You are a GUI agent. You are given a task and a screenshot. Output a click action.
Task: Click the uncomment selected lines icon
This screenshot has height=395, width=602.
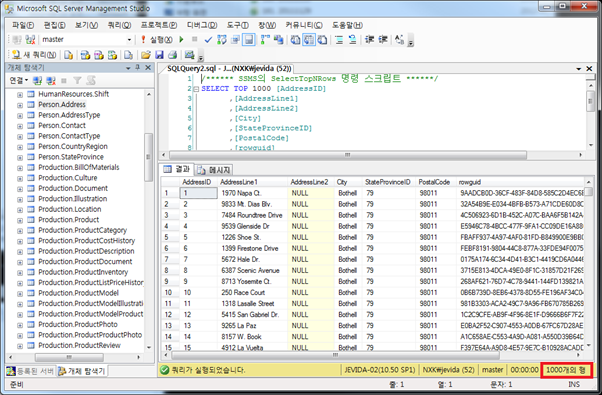(352, 40)
